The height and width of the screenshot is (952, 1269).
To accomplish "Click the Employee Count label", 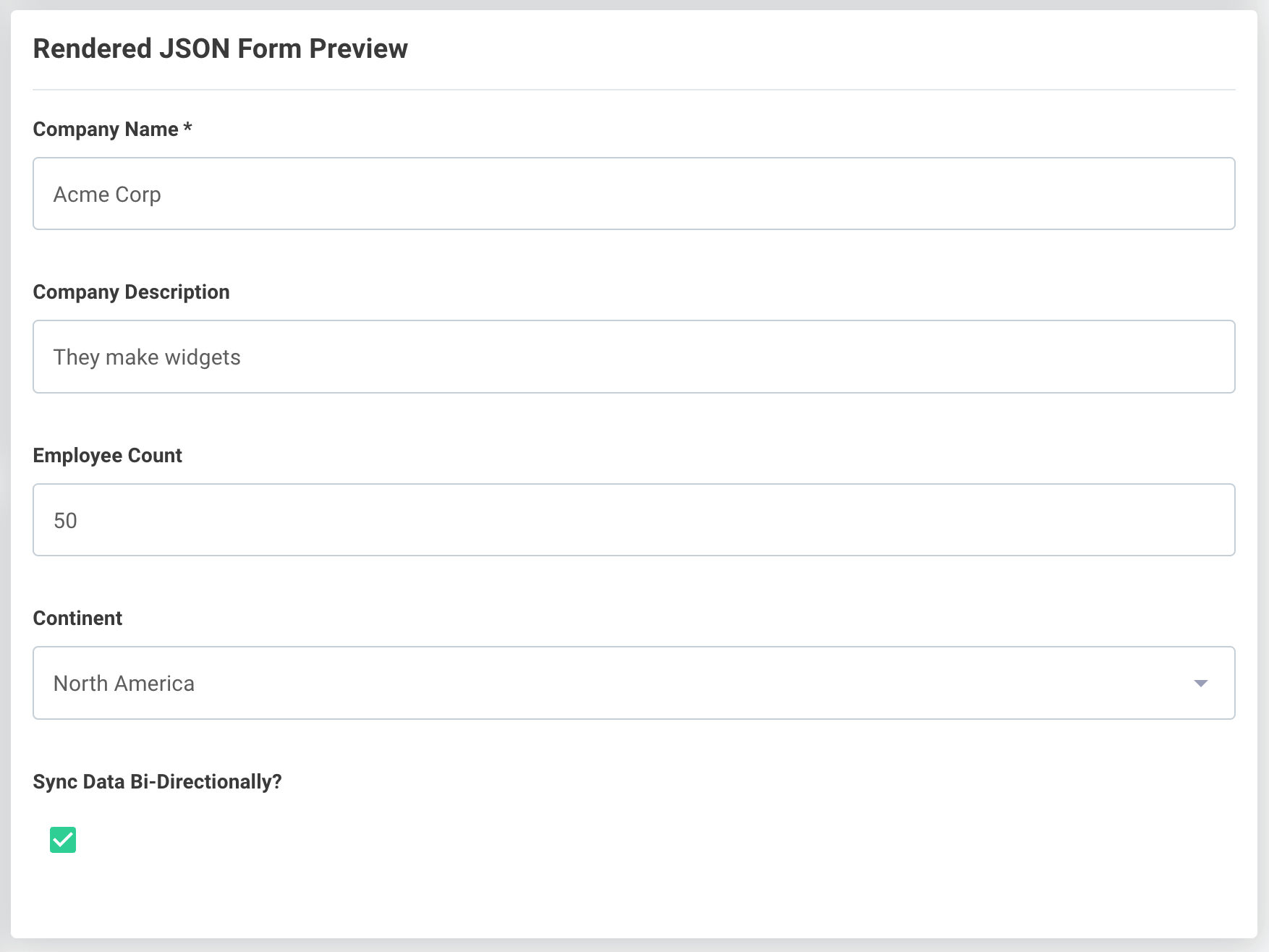I will [107, 455].
